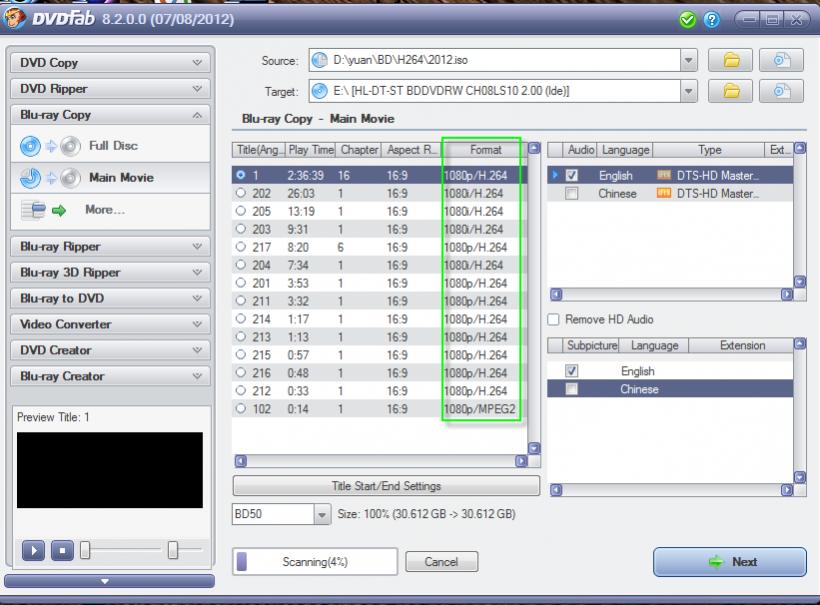Expand Blu-ray Ripper section
Screen dimensions: 820x605
[110, 246]
